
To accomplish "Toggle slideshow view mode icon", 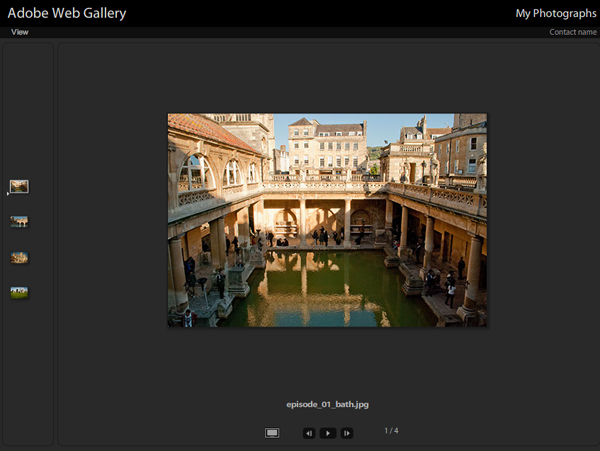I will tap(272, 433).
